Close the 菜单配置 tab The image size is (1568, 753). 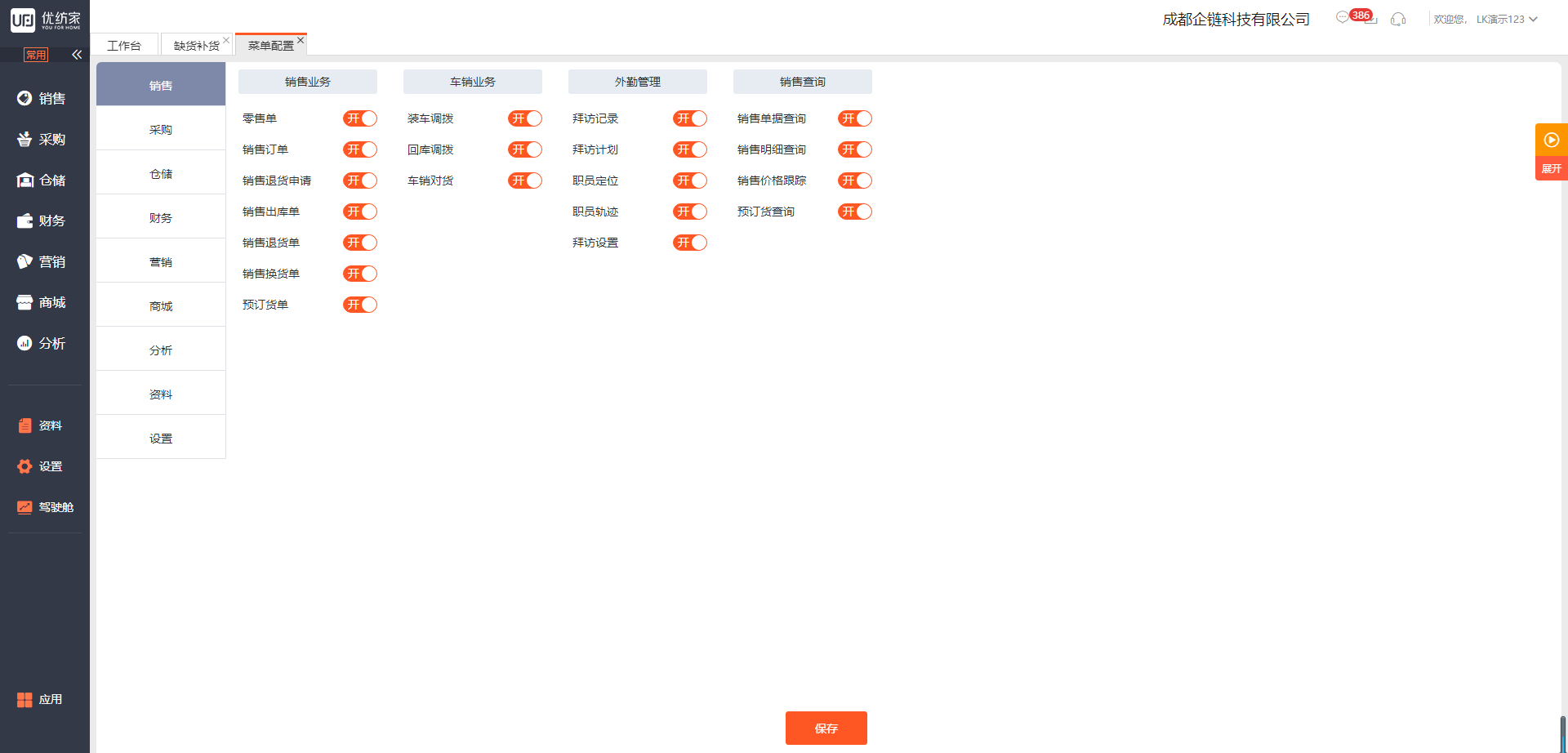click(x=301, y=40)
